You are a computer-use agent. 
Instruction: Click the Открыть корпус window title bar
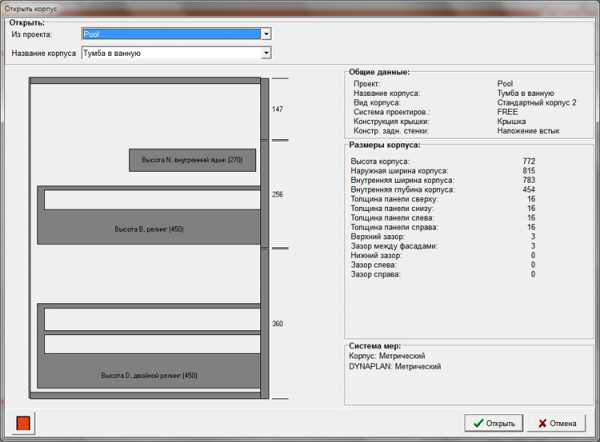[300, 6]
